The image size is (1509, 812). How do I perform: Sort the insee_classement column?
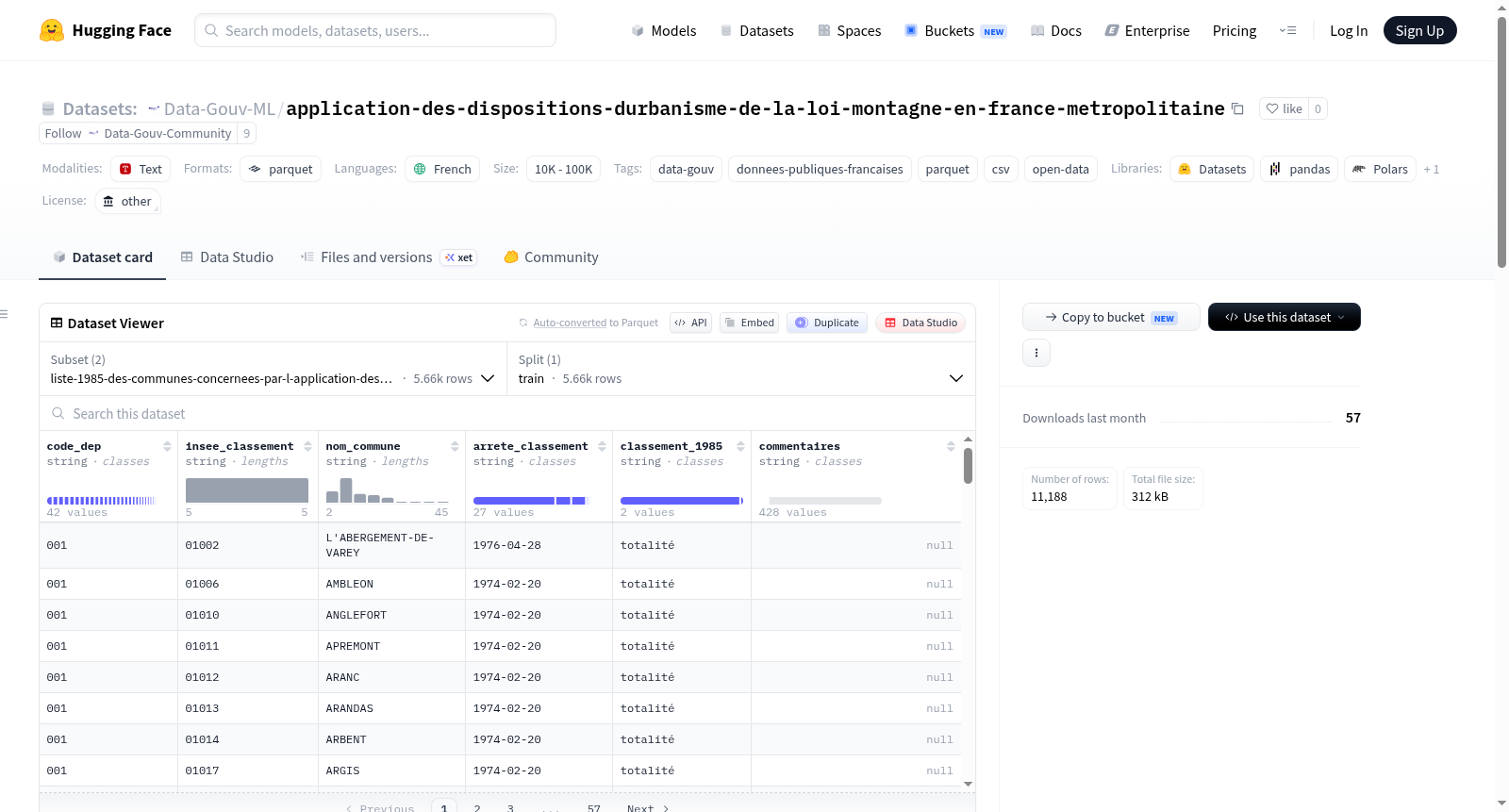(x=307, y=446)
